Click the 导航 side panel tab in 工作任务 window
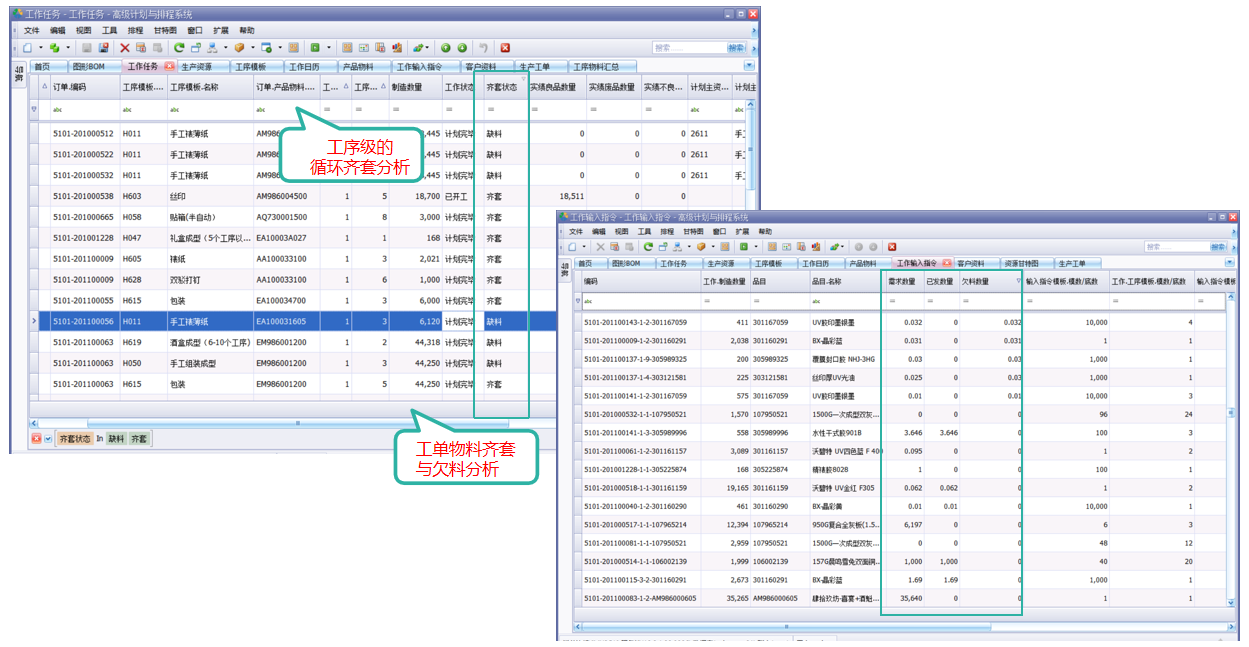Screen dimensions: 1249x647 point(19,77)
